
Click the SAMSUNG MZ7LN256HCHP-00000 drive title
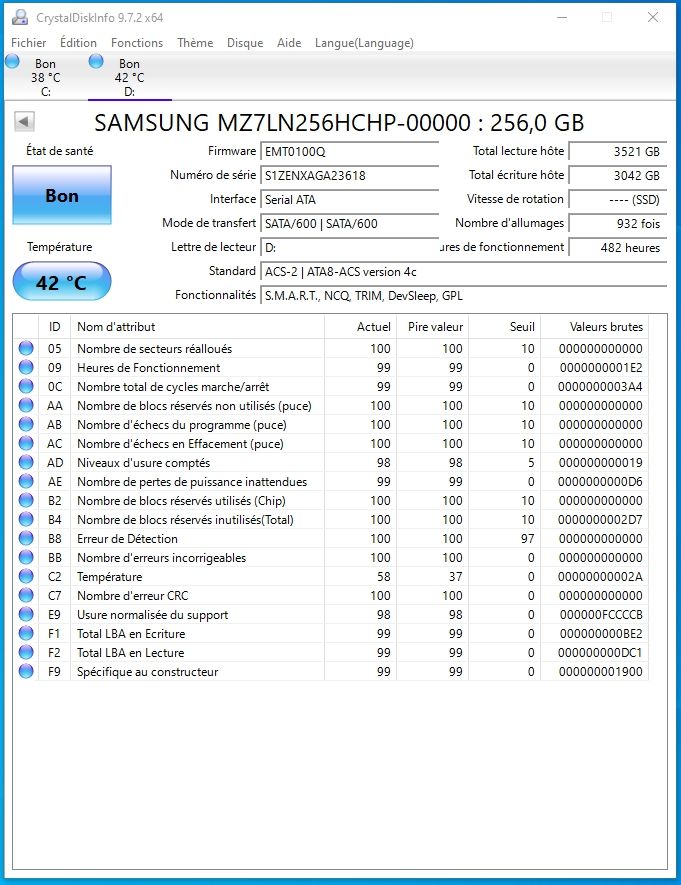(x=339, y=122)
